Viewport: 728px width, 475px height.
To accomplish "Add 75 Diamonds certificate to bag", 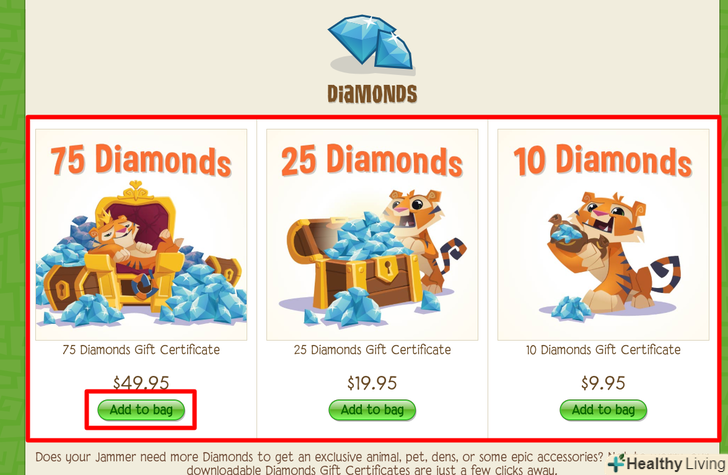I will 141,410.
